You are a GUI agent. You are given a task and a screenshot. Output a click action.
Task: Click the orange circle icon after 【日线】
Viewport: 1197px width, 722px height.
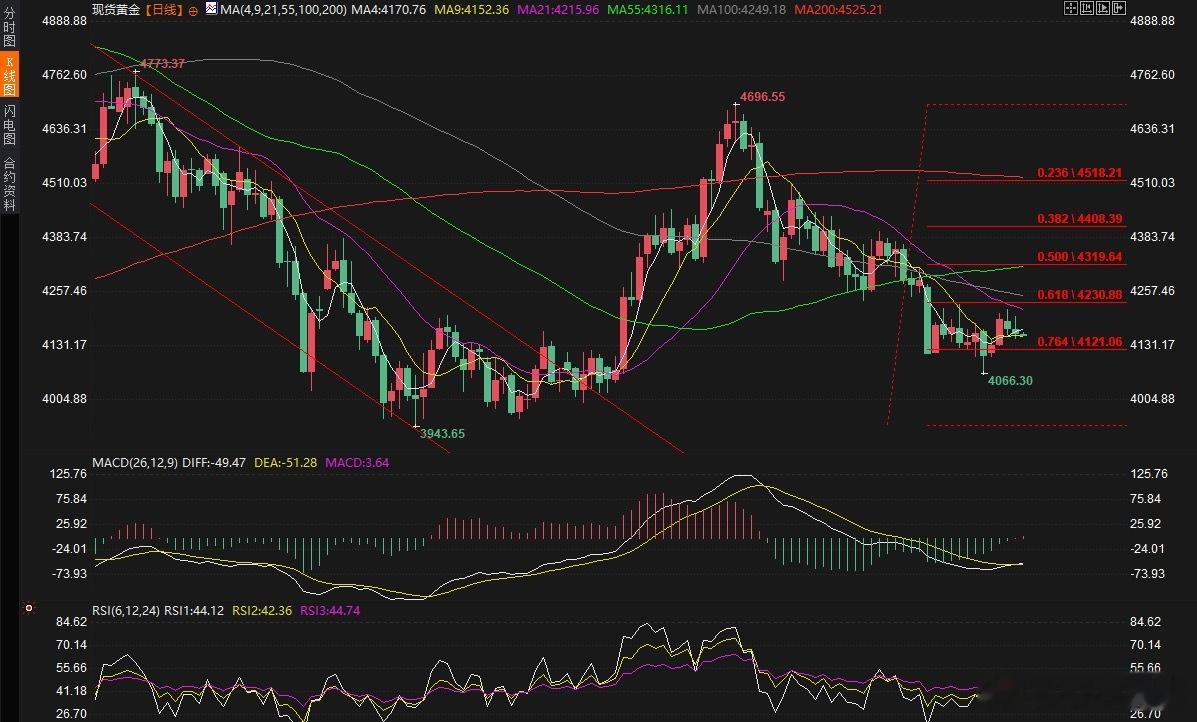coord(192,10)
